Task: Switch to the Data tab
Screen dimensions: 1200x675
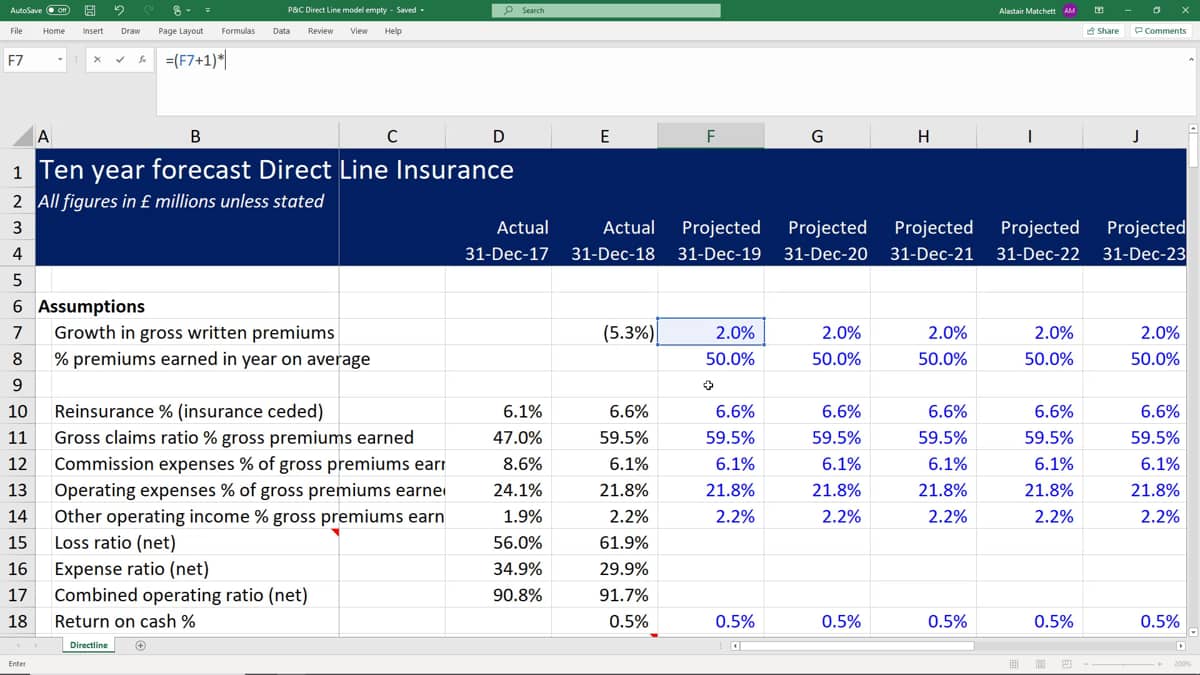Action: (282, 31)
